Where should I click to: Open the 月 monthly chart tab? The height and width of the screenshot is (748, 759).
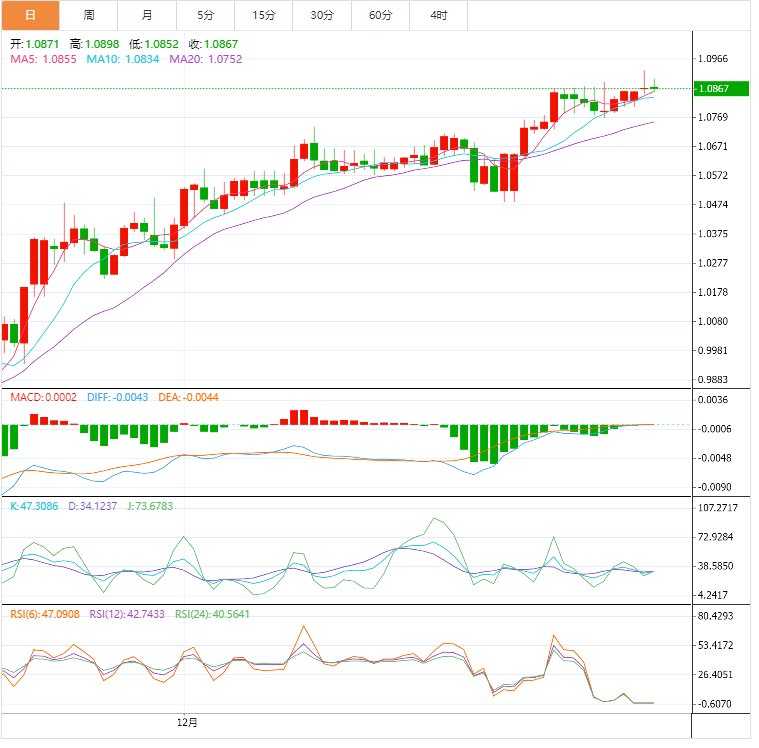[147, 15]
